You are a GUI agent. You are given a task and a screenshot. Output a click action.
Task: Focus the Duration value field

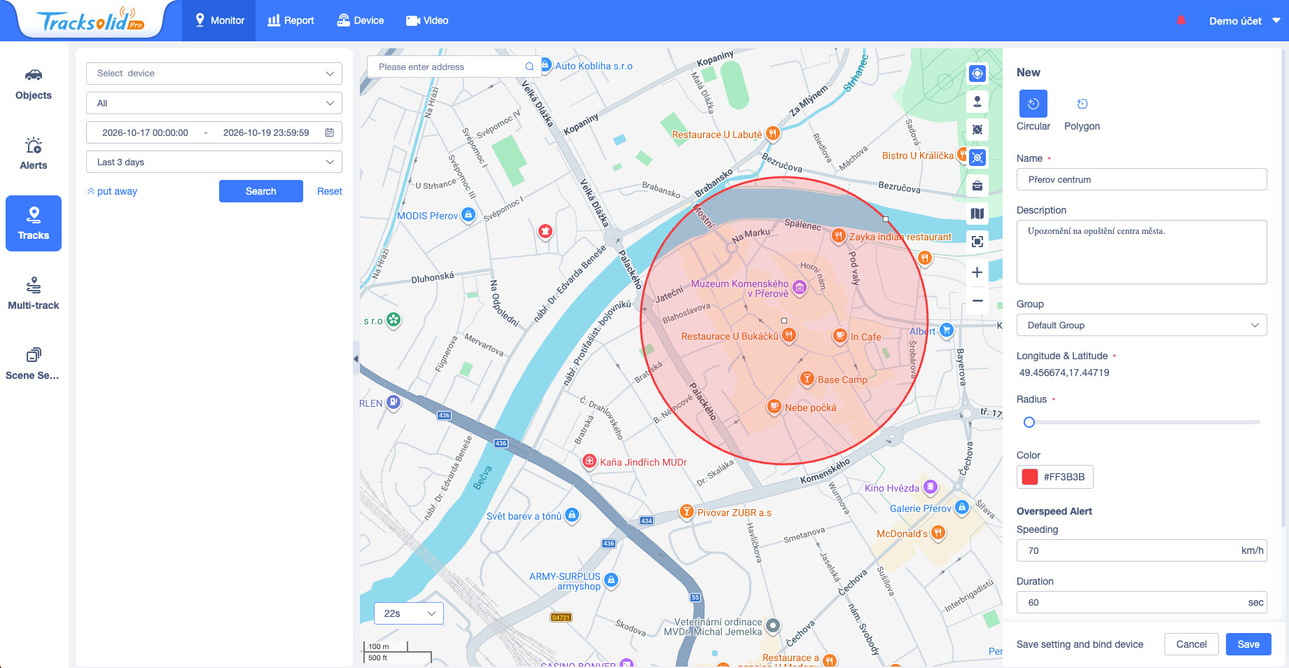[x=1141, y=602]
